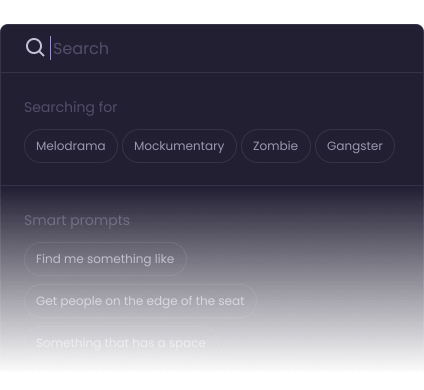Click the "Smart prompts" section heading

pyautogui.click(x=77, y=220)
